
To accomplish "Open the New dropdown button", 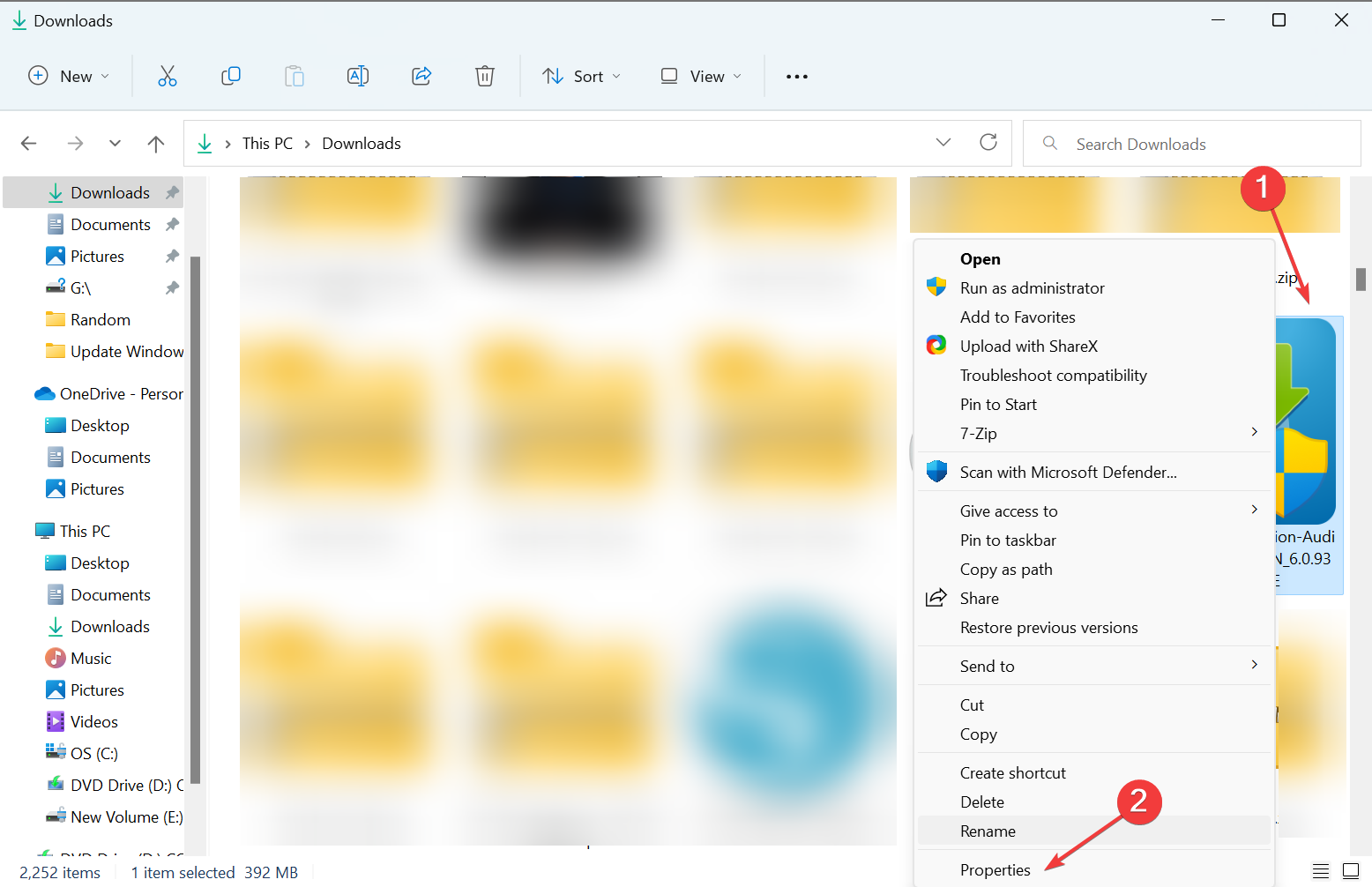I will (x=69, y=76).
